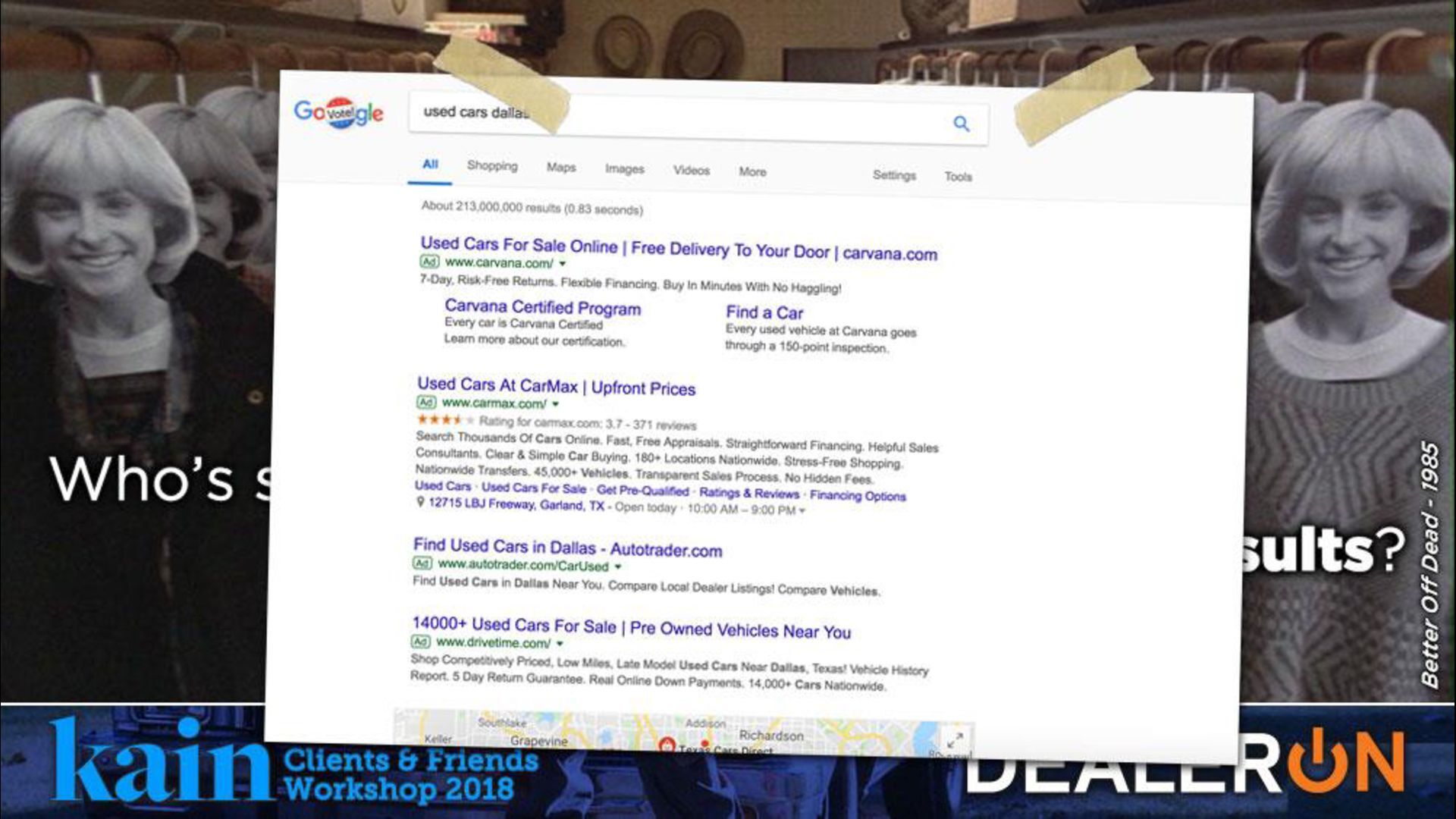
Task: Open the More search options menu
Action: (x=752, y=172)
